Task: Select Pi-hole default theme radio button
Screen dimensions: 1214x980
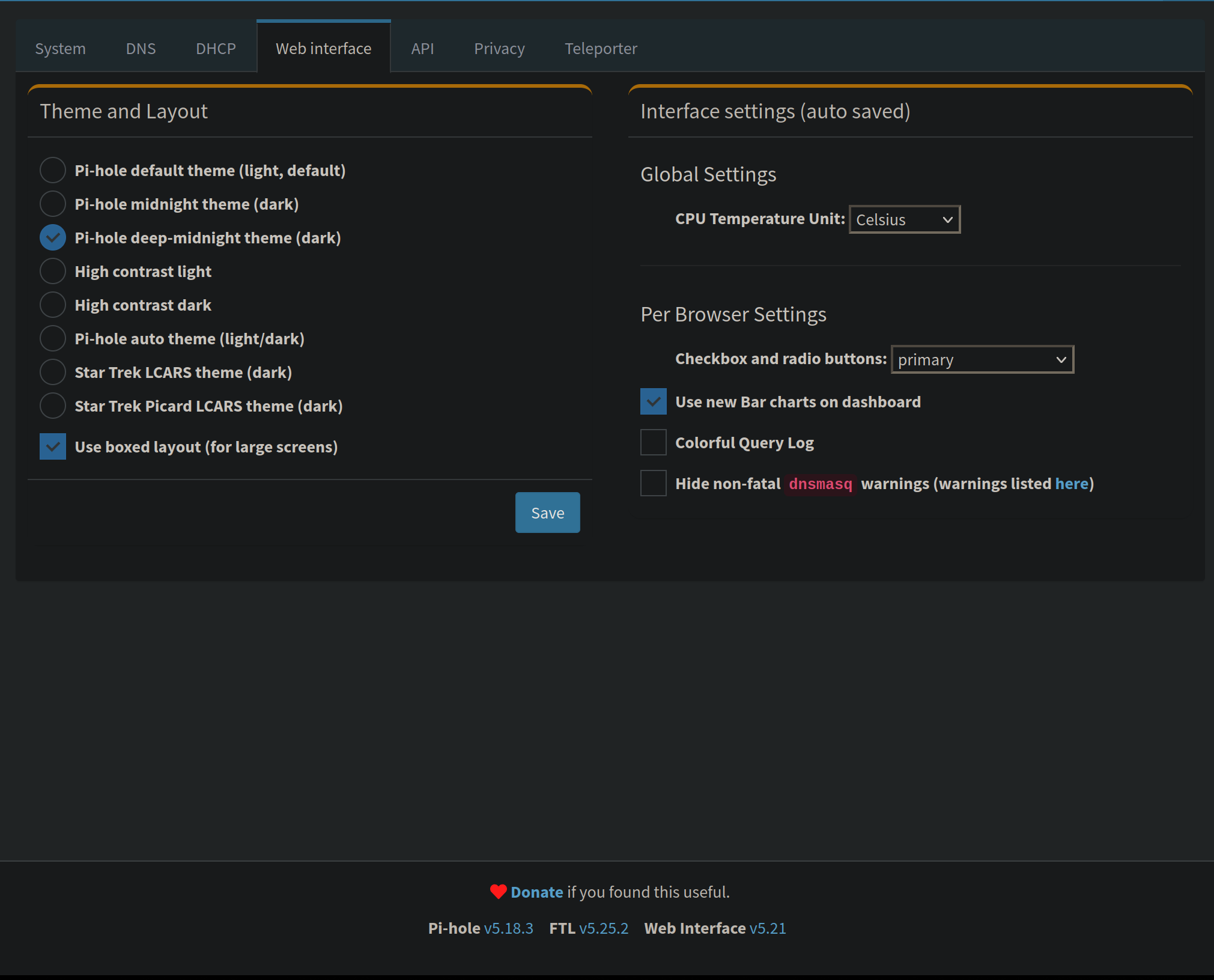Action: coord(53,171)
